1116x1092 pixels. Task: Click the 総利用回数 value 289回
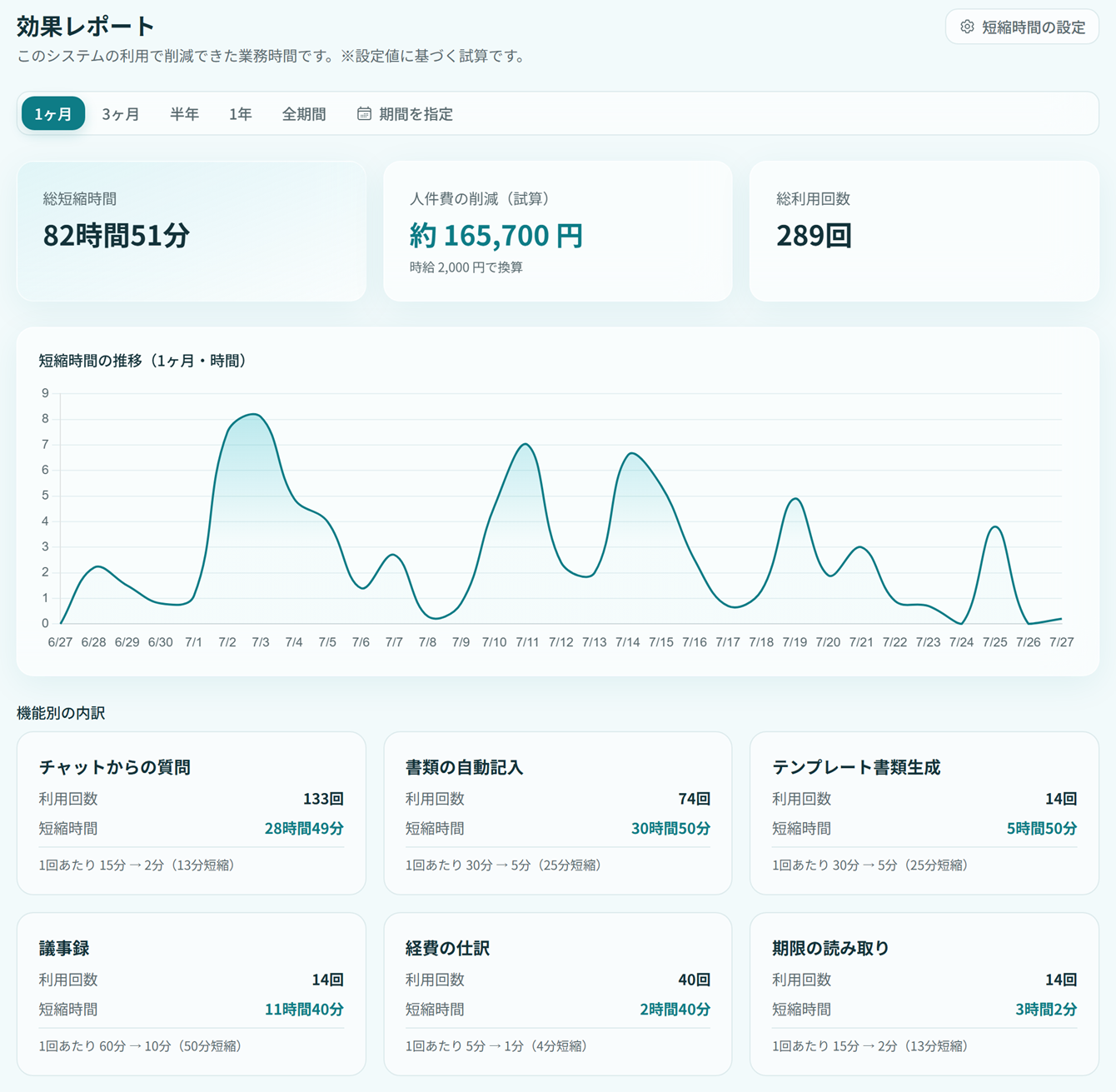click(814, 236)
